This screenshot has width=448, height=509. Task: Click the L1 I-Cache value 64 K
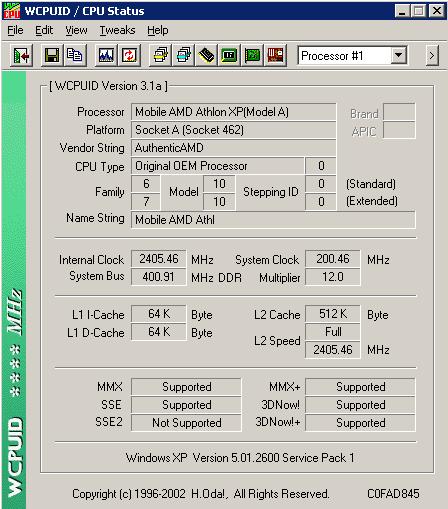159,314
